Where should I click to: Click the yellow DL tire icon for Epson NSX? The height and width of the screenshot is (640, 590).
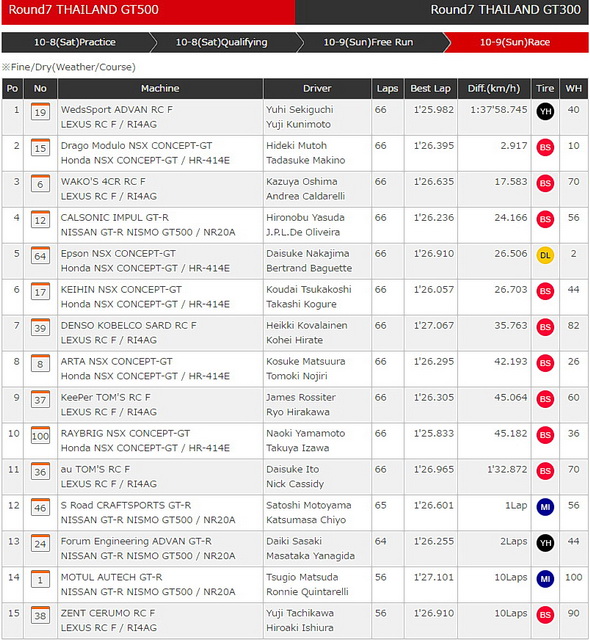[x=545, y=255]
